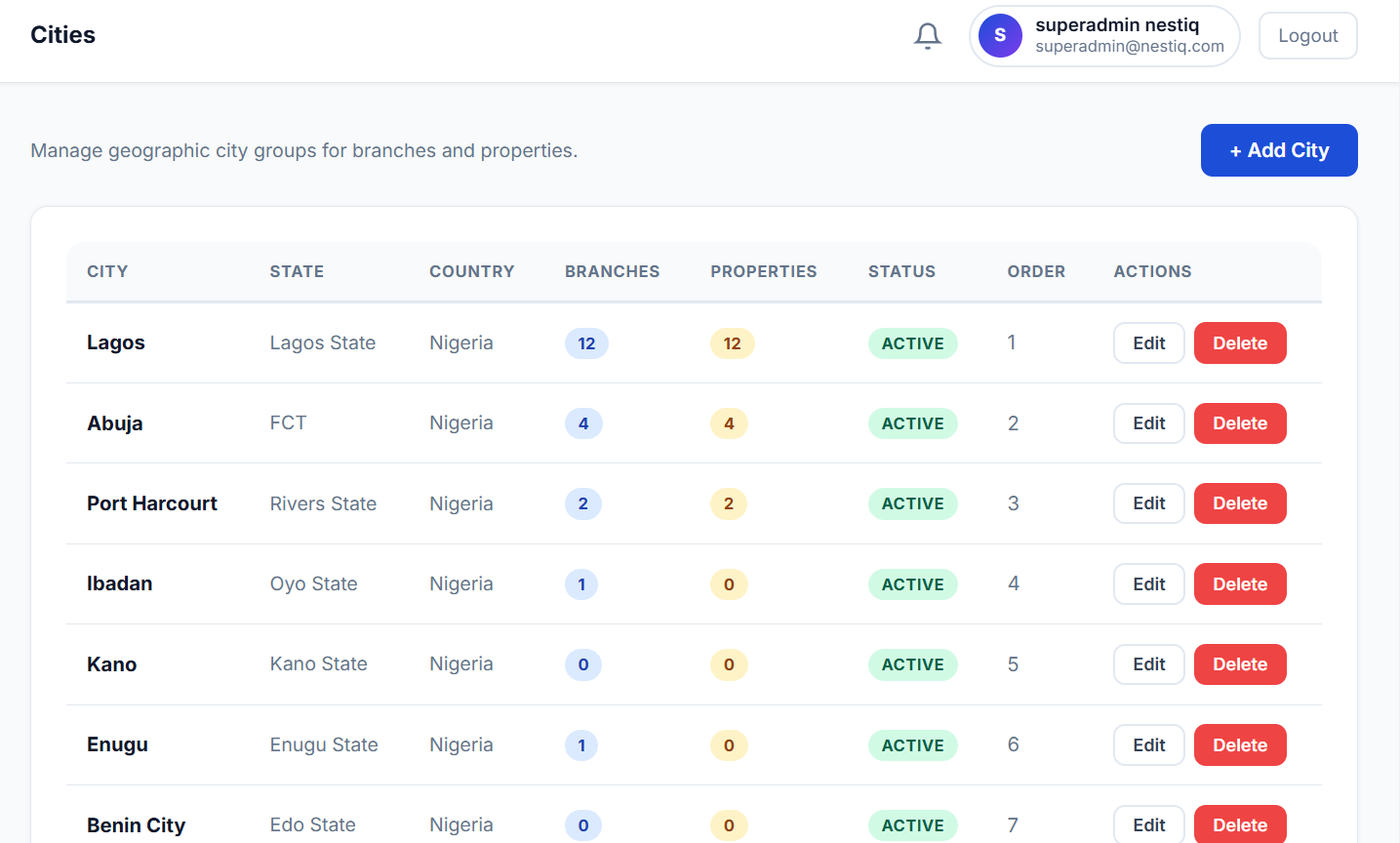Click Abuja branches count badge
Viewport: 1400px width, 843px height.
tap(583, 423)
